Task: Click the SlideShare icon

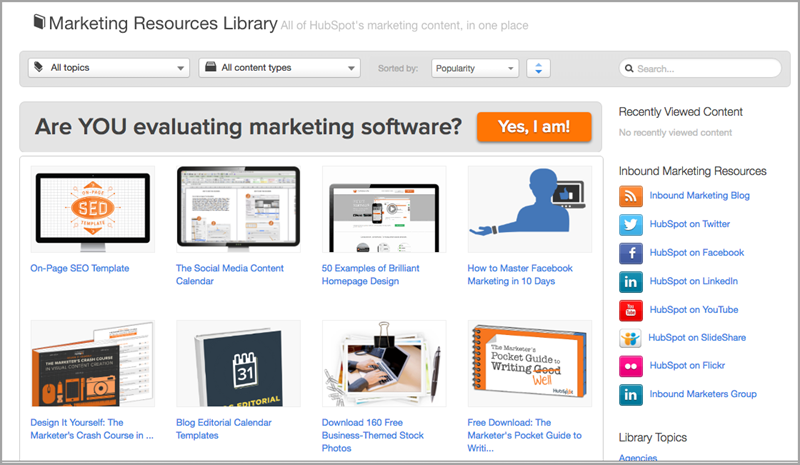Action: (x=630, y=338)
